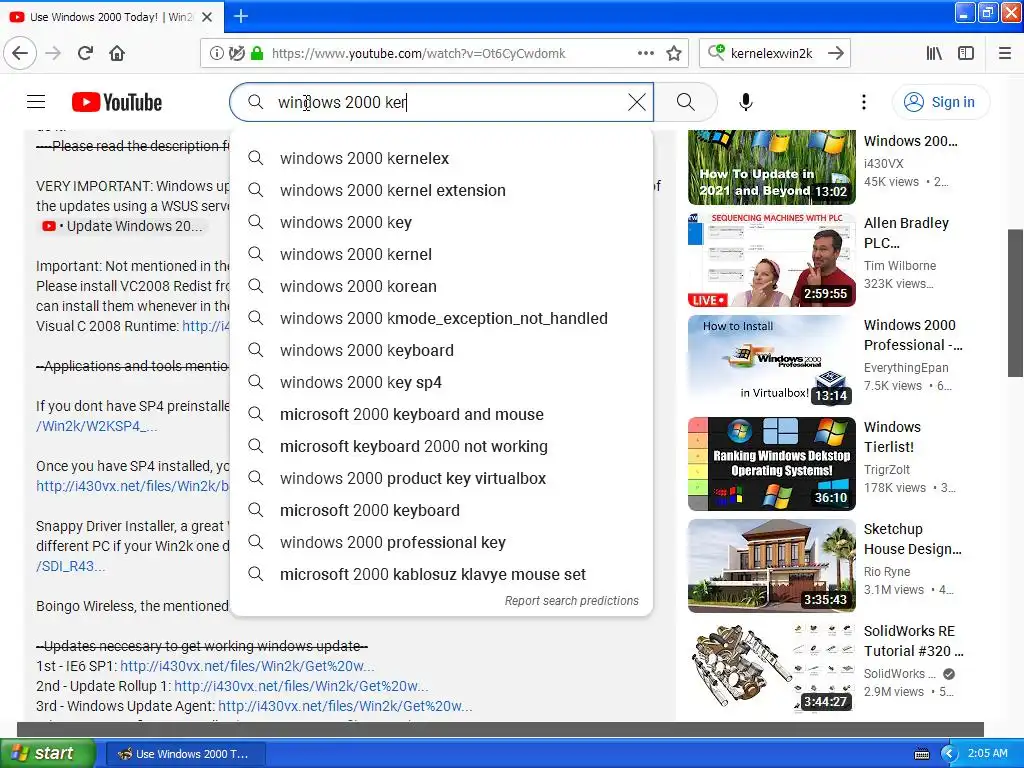Select suggestion 'windows 2000 professional key'

pos(441,542)
